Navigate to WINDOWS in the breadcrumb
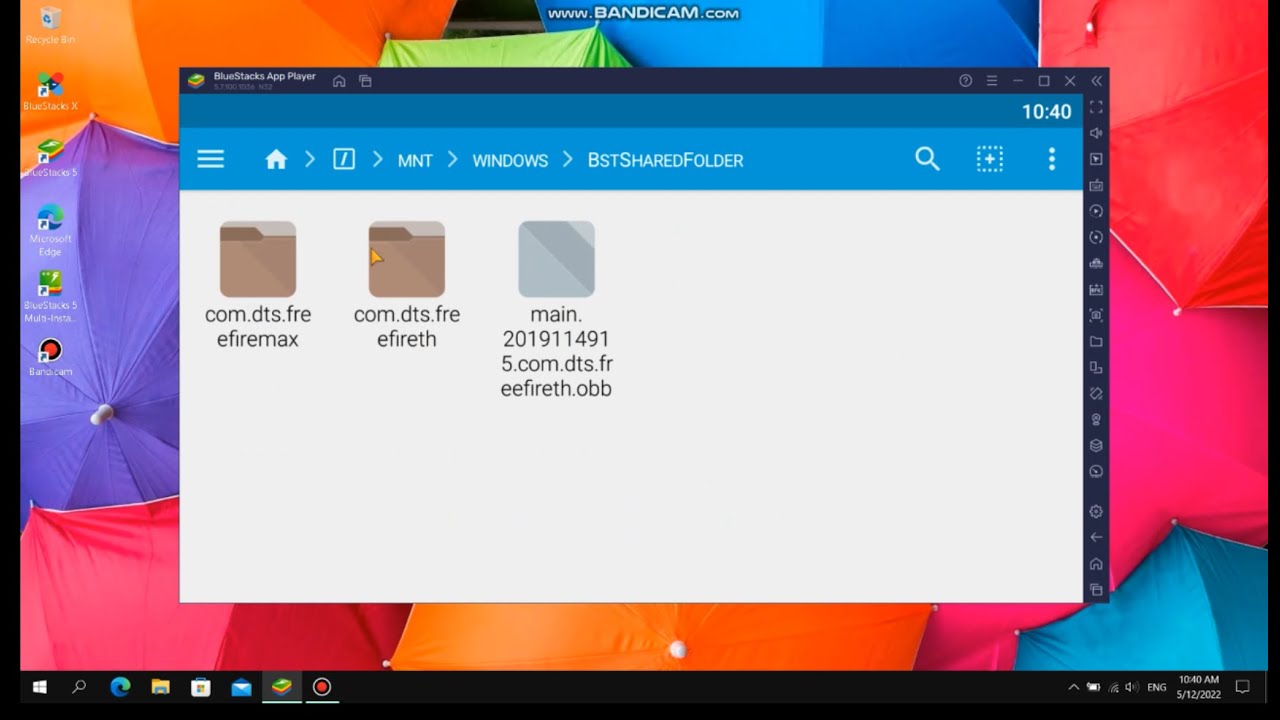This screenshot has height=720, width=1280. tap(510, 160)
